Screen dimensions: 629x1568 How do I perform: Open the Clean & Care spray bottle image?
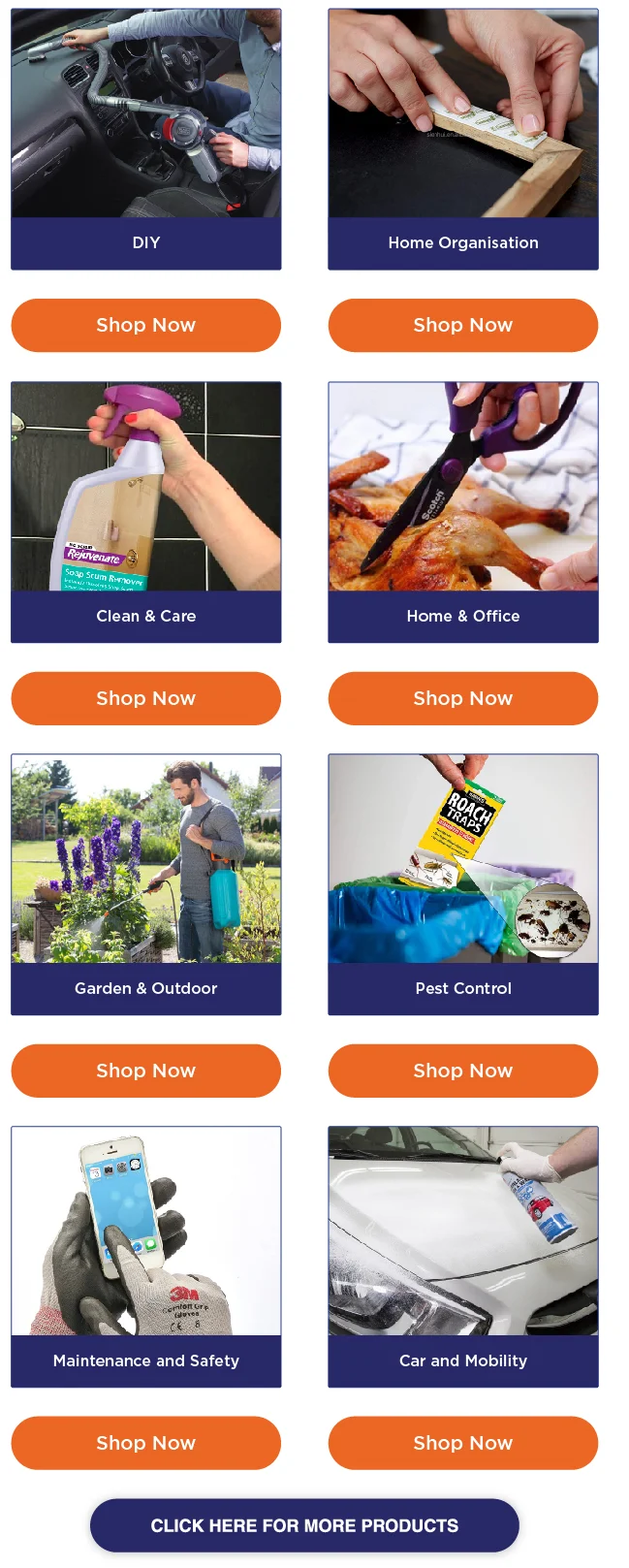[146, 487]
